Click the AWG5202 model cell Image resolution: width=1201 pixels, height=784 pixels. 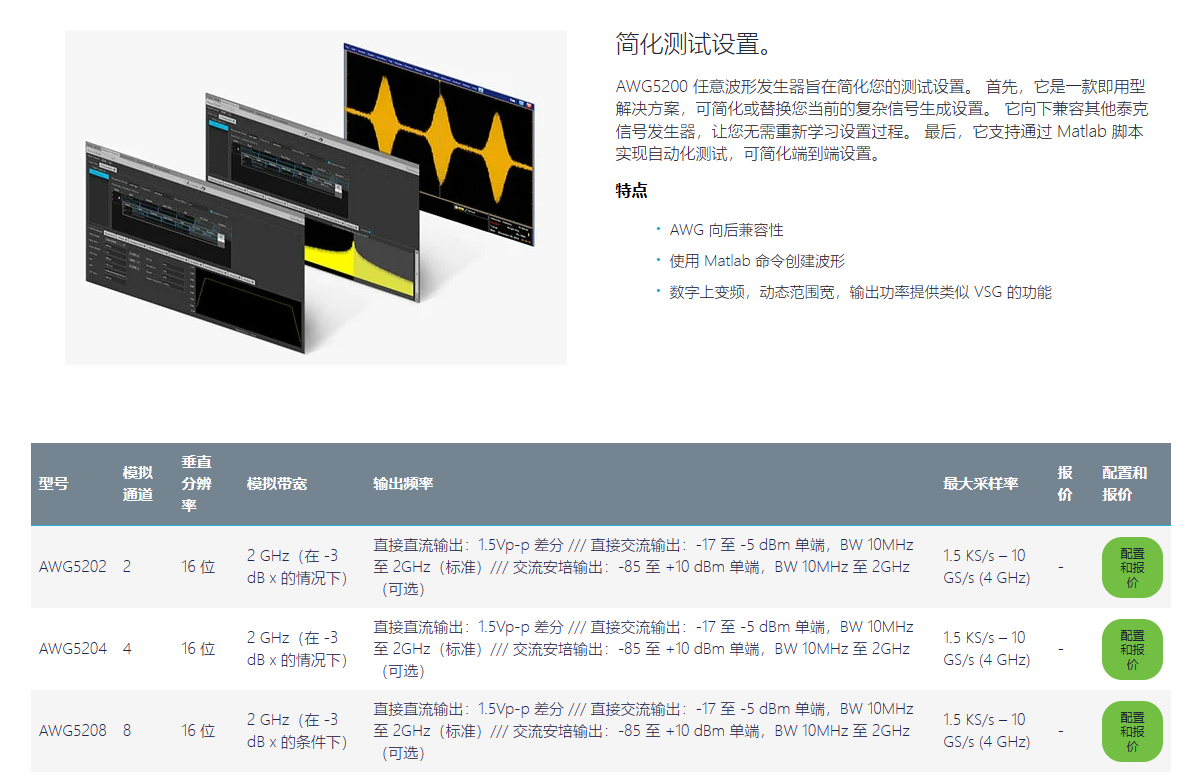[x=73, y=566]
